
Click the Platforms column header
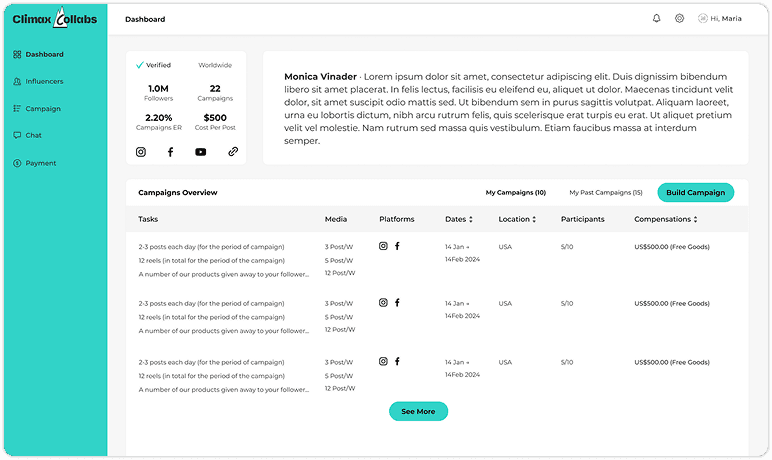[x=397, y=219]
